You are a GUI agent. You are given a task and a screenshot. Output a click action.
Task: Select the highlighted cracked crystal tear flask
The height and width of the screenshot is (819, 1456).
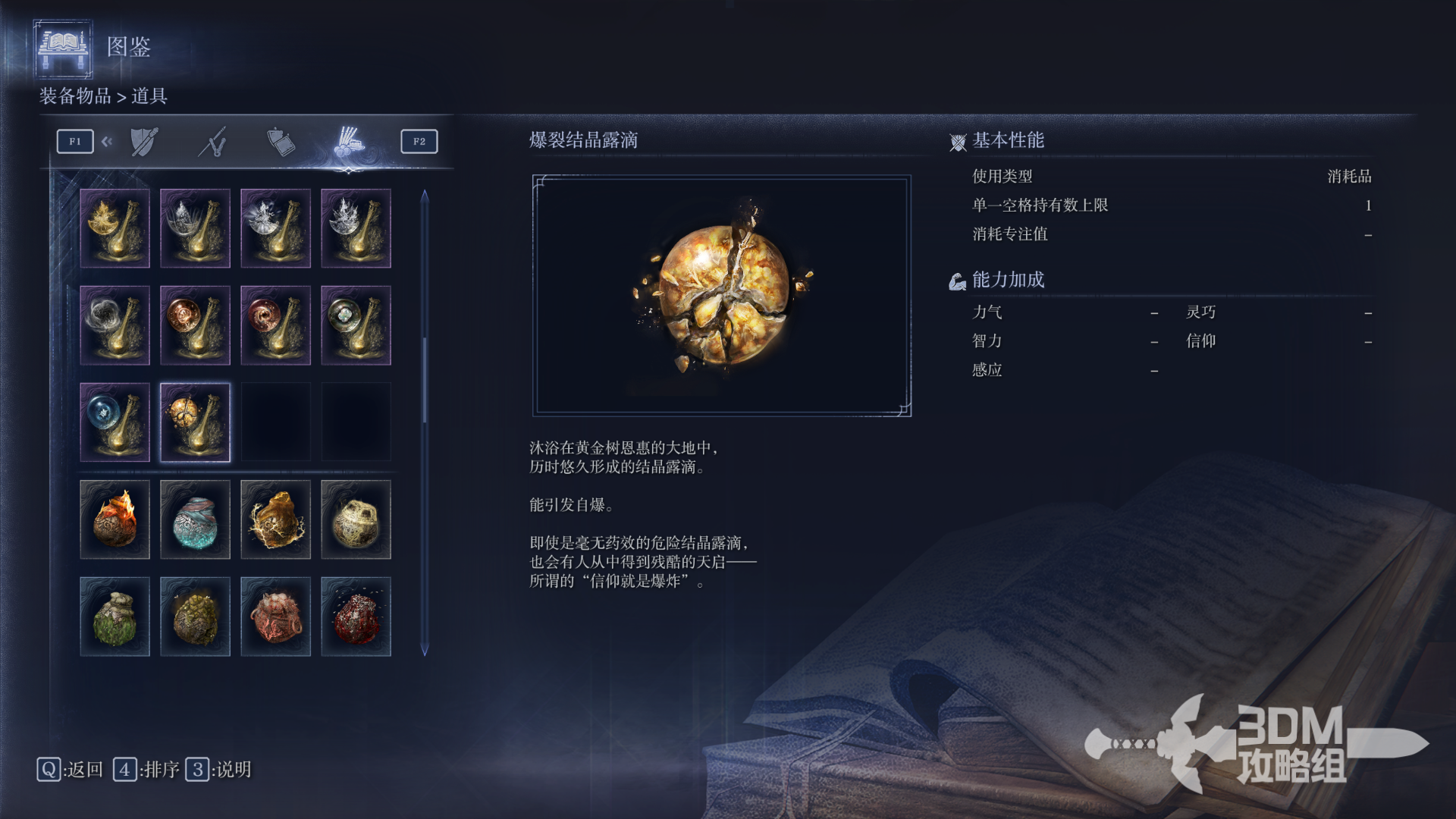pos(195,422)
